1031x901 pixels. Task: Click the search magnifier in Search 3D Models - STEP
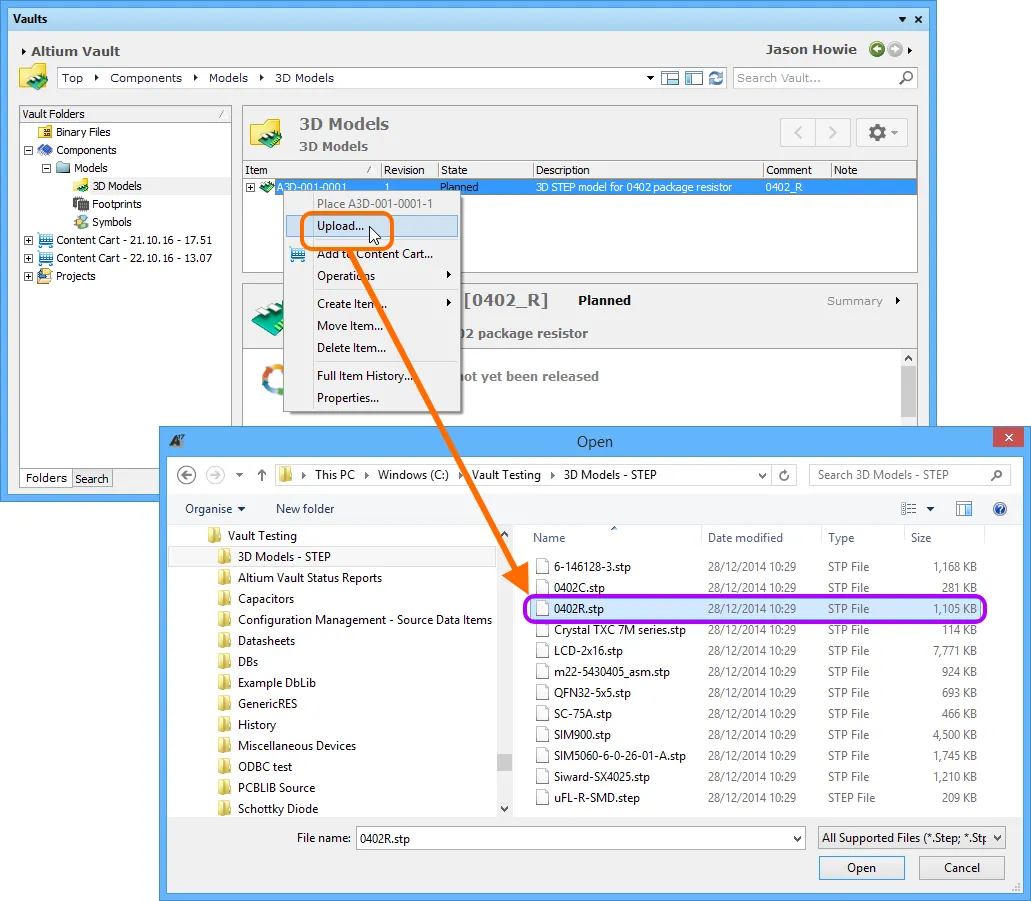997,475
